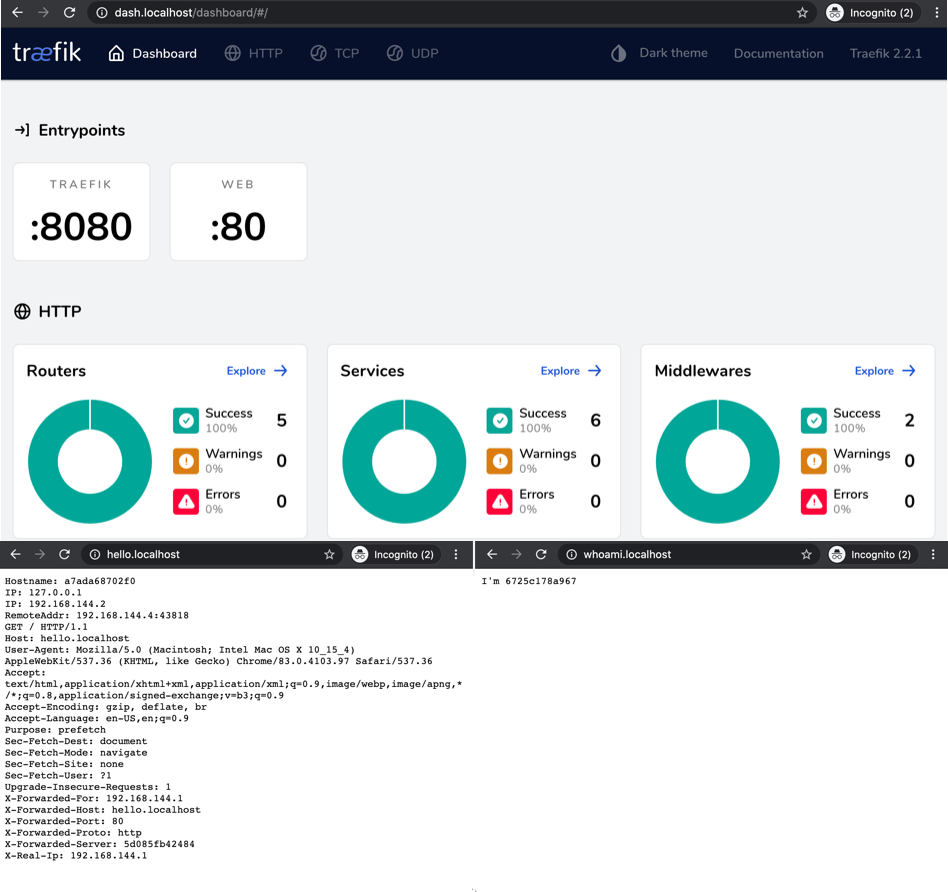This screenshot has height=892, width=948.
Task: Click the "X-Forwarded-Server: 5d085fb42484" line
Action: coord(100,844)
